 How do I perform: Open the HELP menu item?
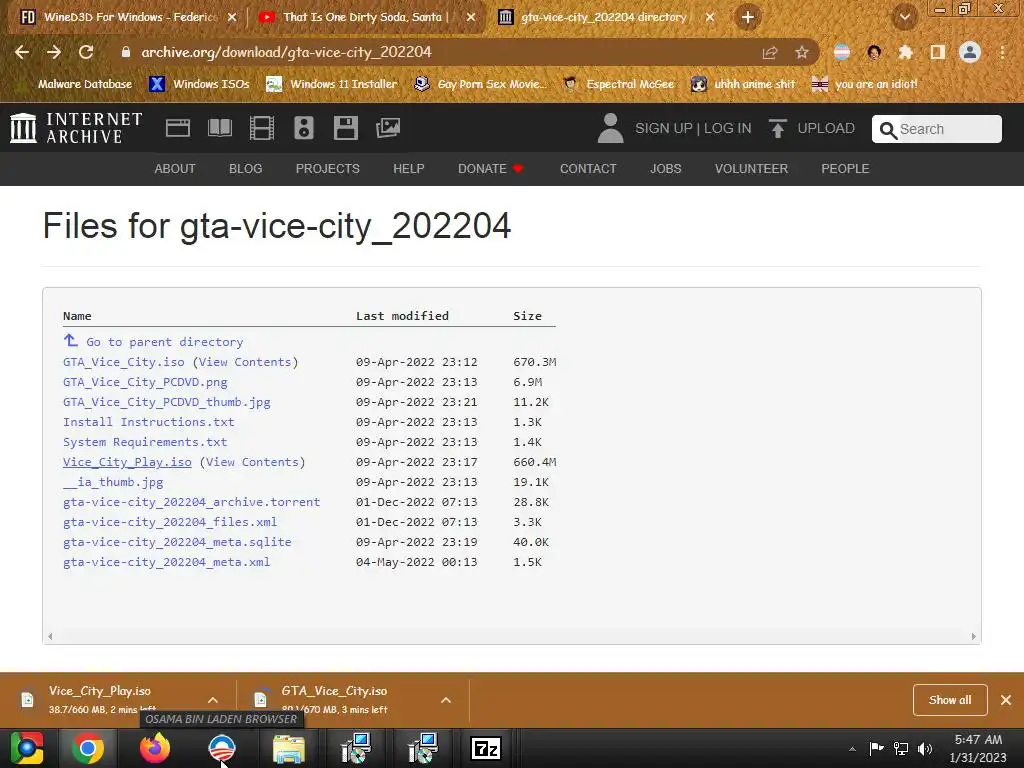[x=409, y=168]
